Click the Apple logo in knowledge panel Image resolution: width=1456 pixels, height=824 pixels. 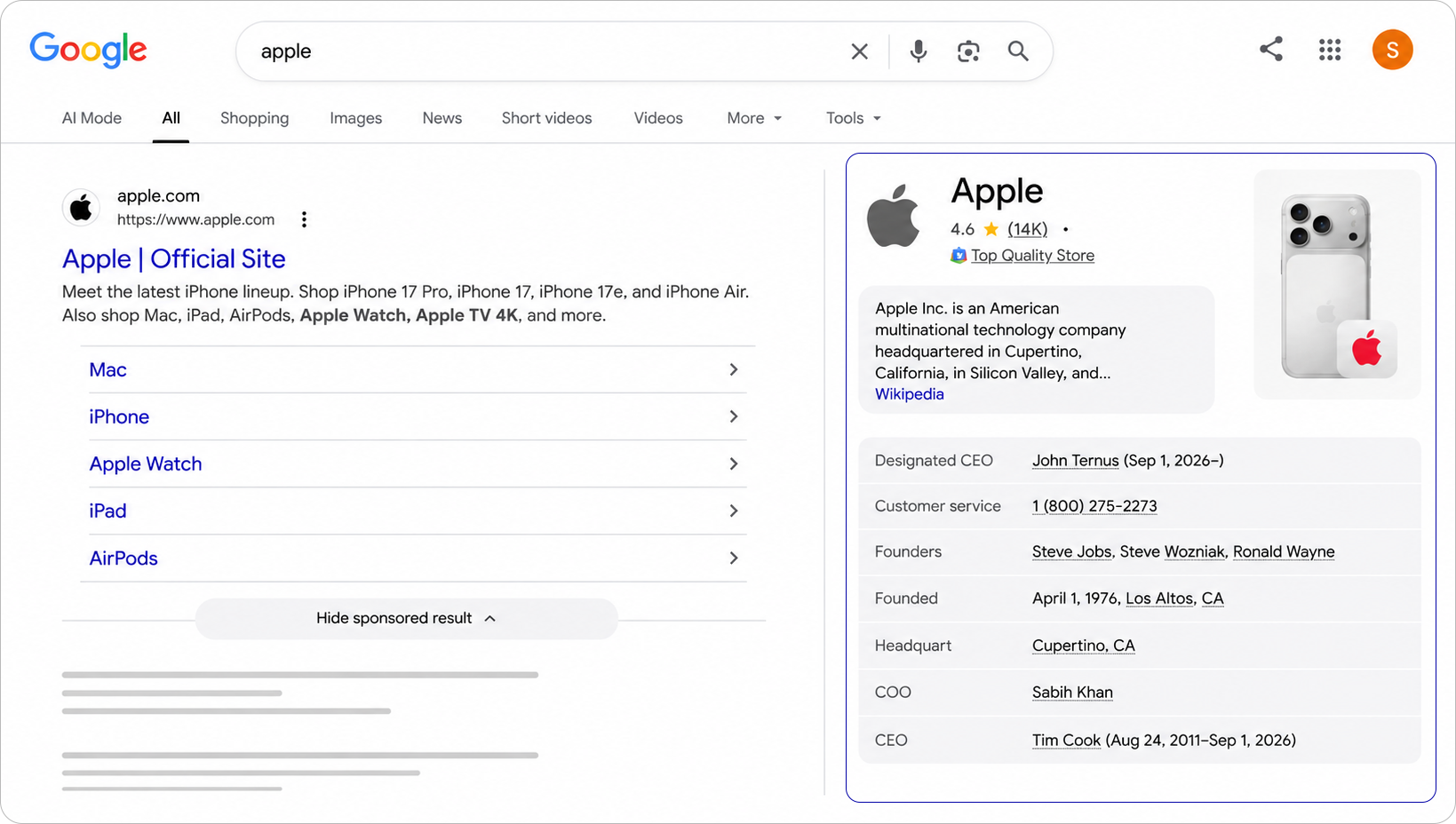point(894,217)
